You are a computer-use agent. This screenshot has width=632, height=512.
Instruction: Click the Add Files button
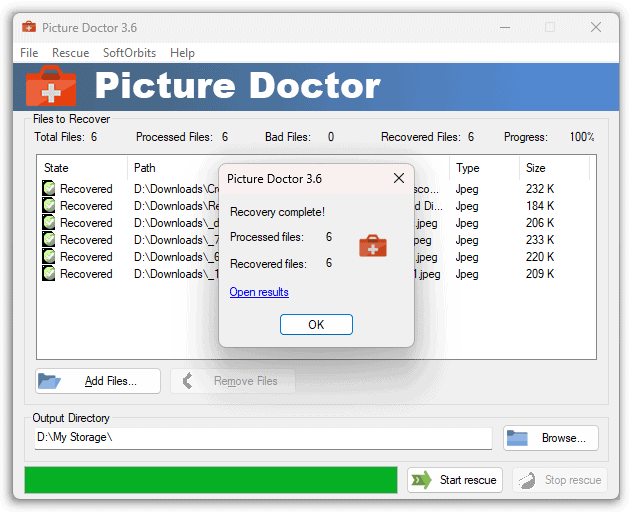(98, 381)
